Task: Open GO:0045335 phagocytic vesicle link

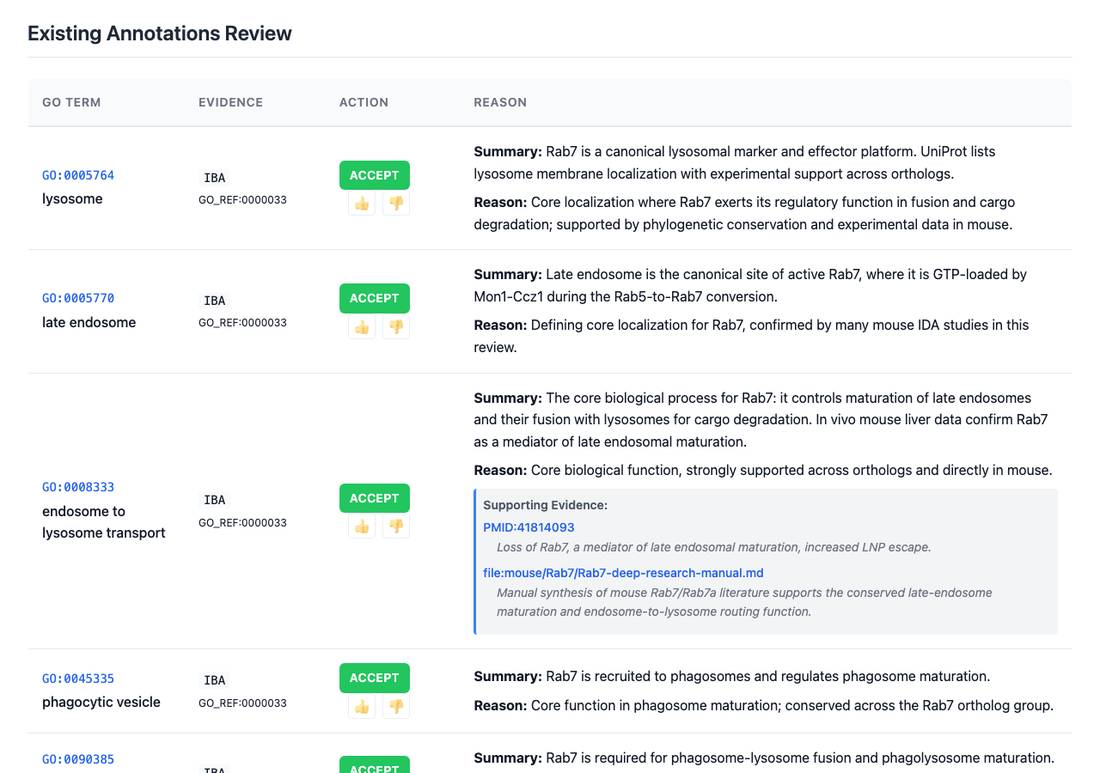Action: pos(78,678)
